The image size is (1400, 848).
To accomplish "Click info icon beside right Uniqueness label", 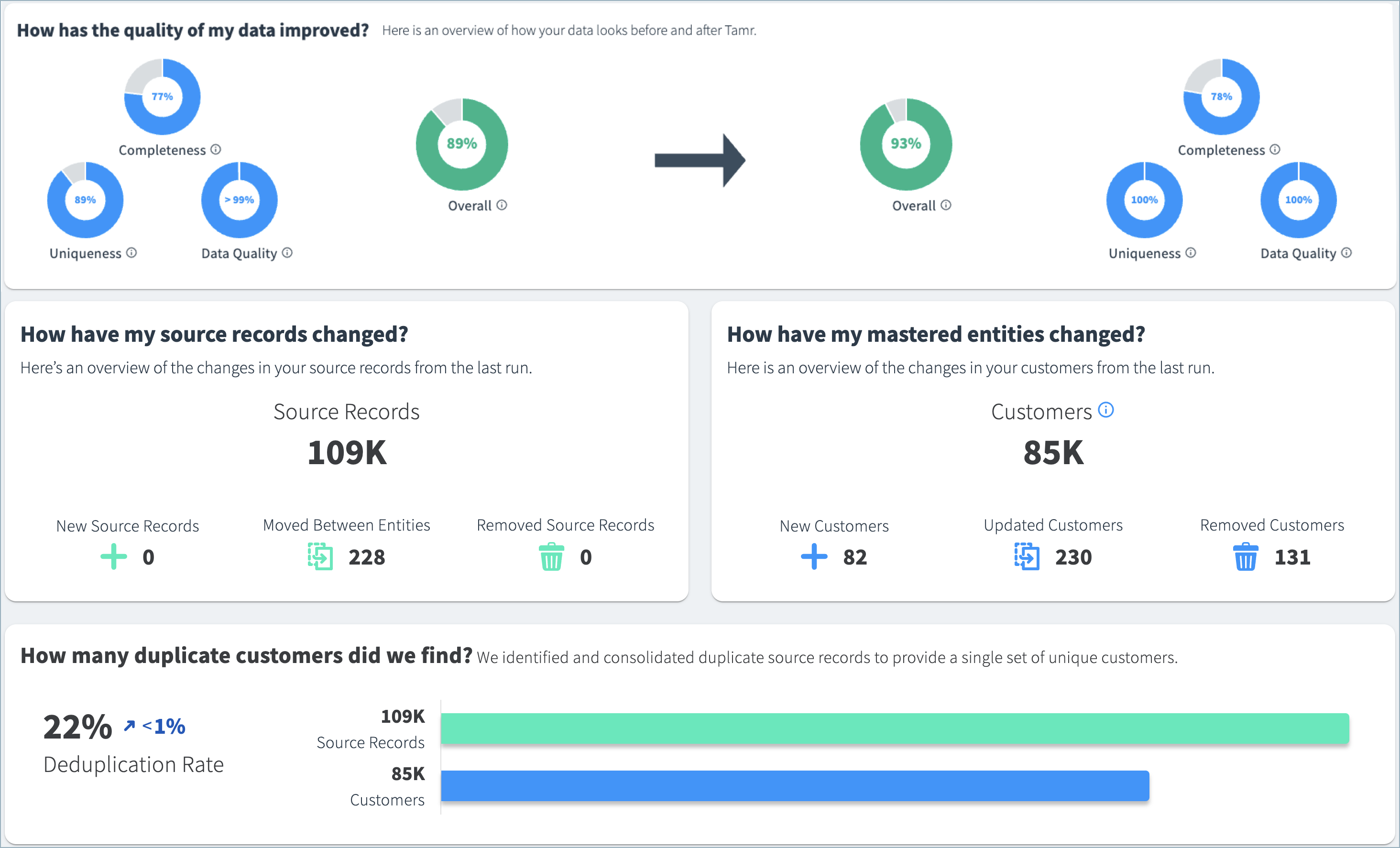I will [x=1191, y=253].
